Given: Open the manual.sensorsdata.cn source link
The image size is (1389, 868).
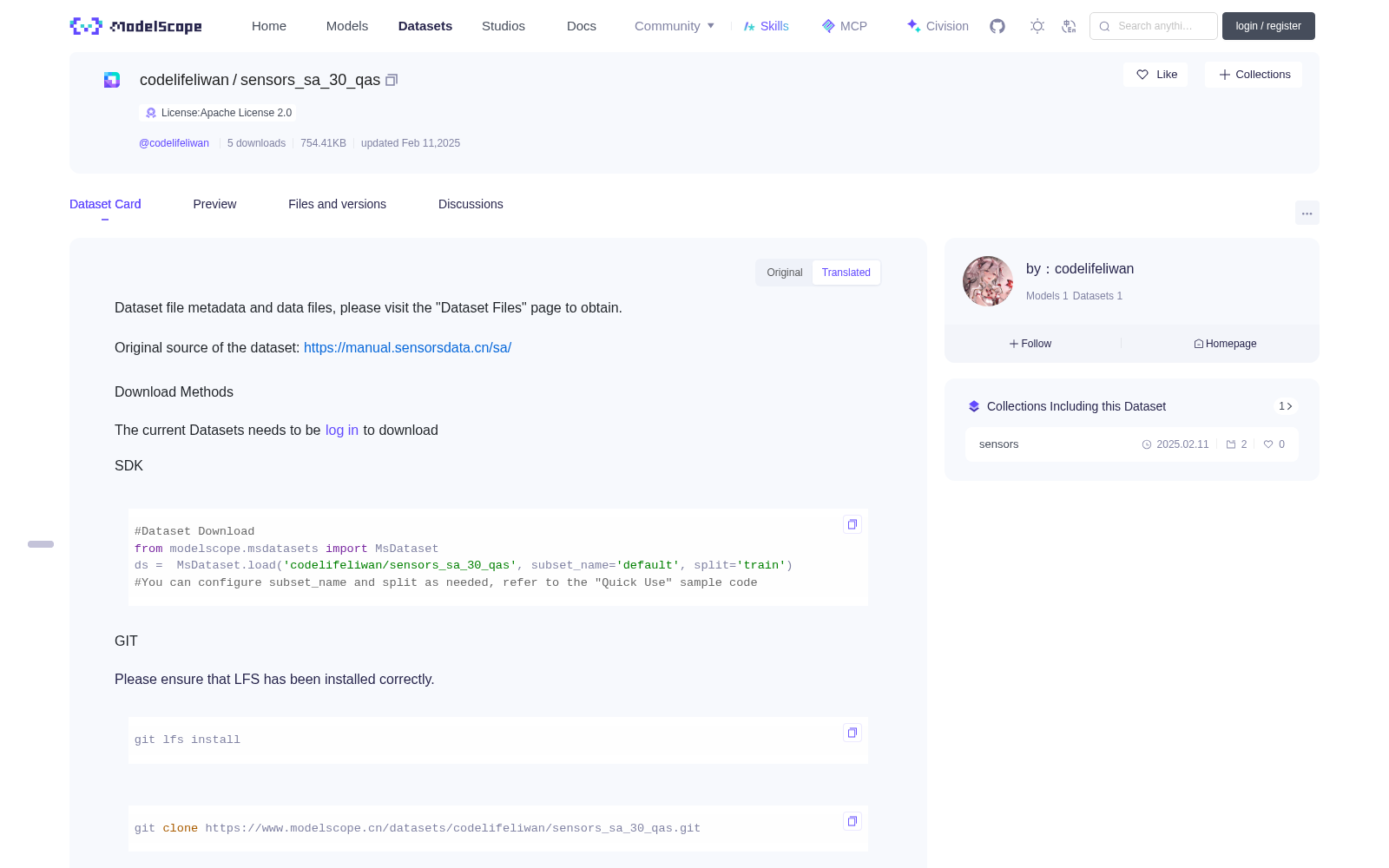Looking at the screenshot, I should point(407,348).
